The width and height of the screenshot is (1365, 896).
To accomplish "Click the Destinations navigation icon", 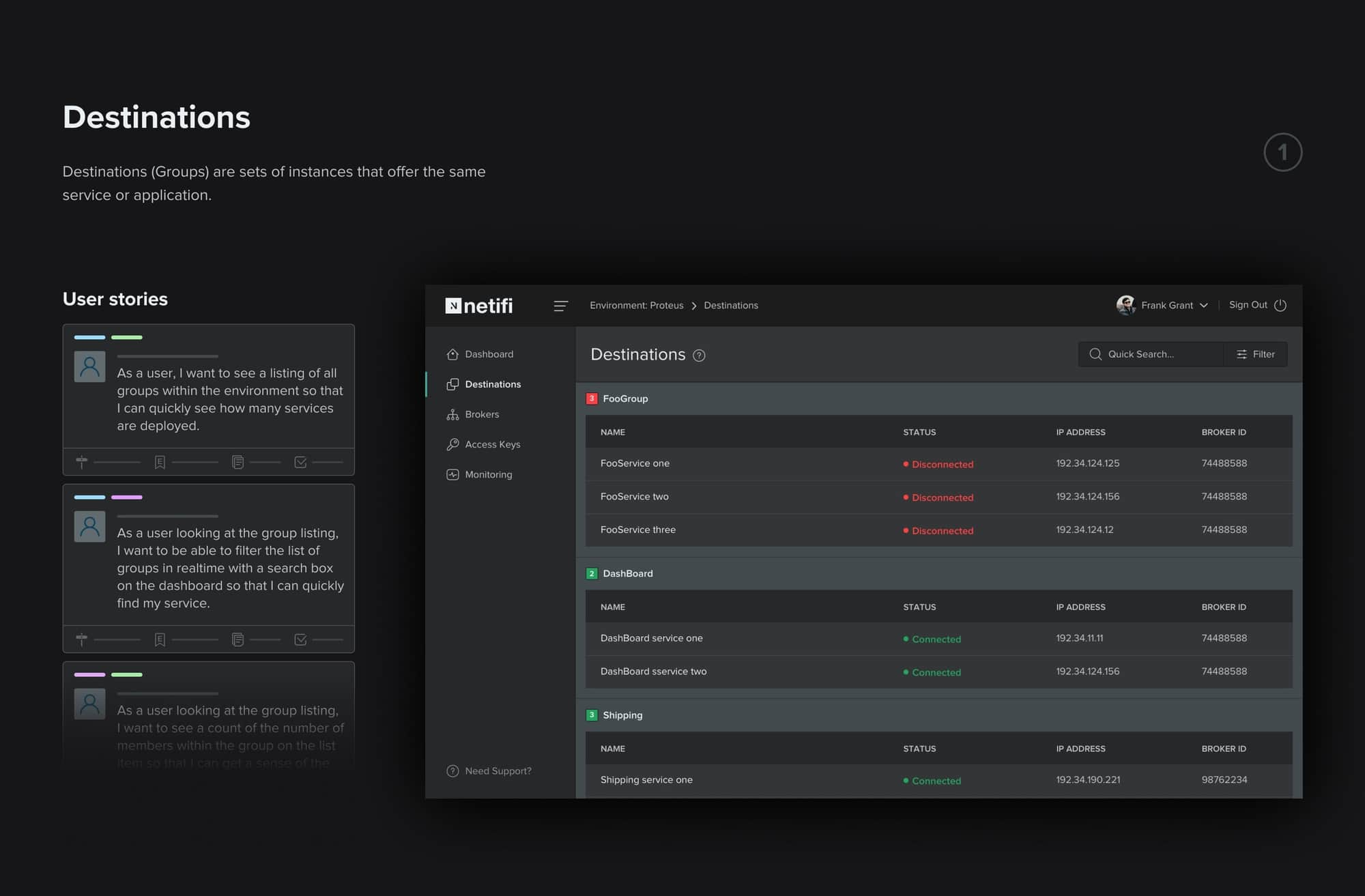I will point(452,384).
